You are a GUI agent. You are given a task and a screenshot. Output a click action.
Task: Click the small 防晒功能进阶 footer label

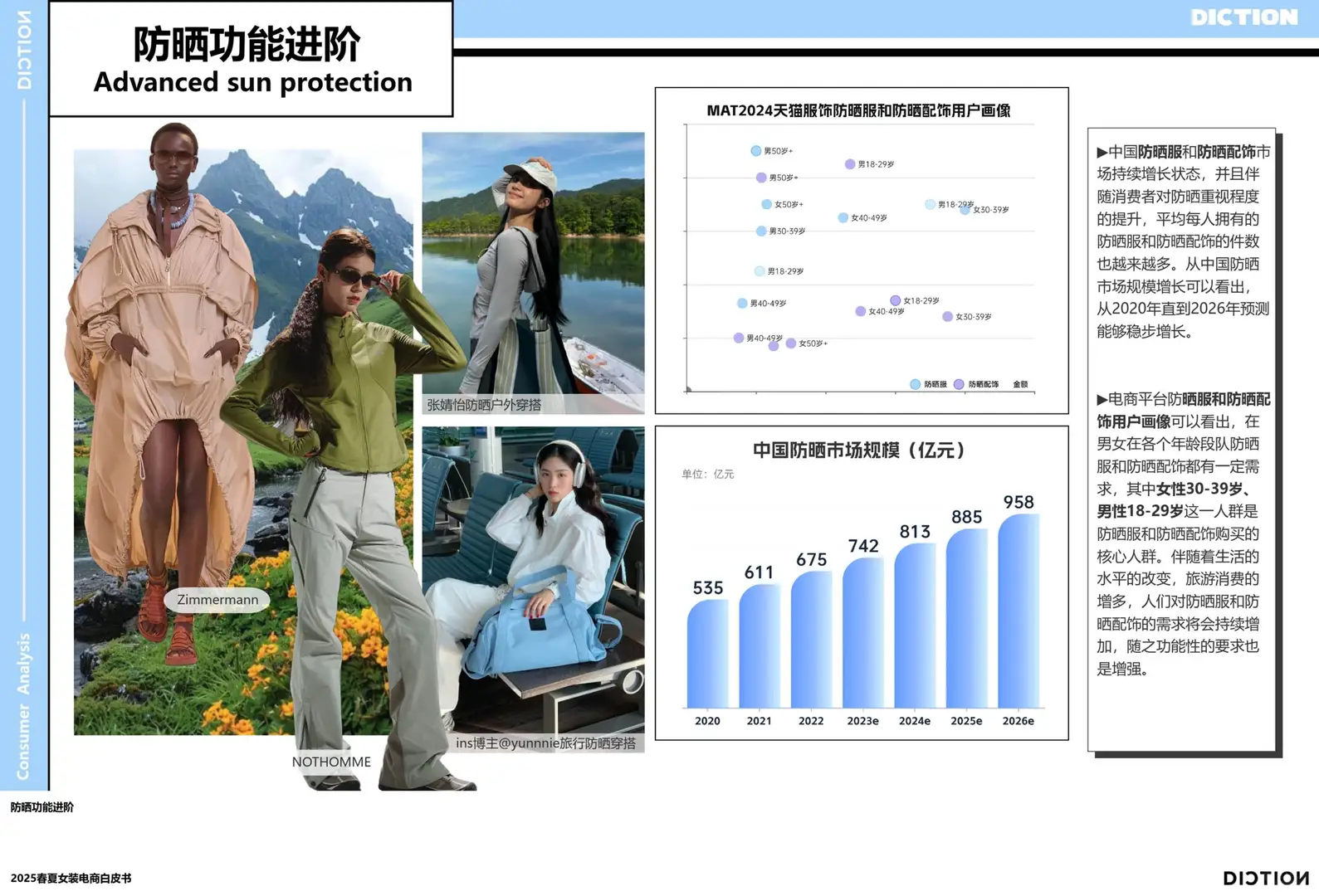click(x=42, y=807)
